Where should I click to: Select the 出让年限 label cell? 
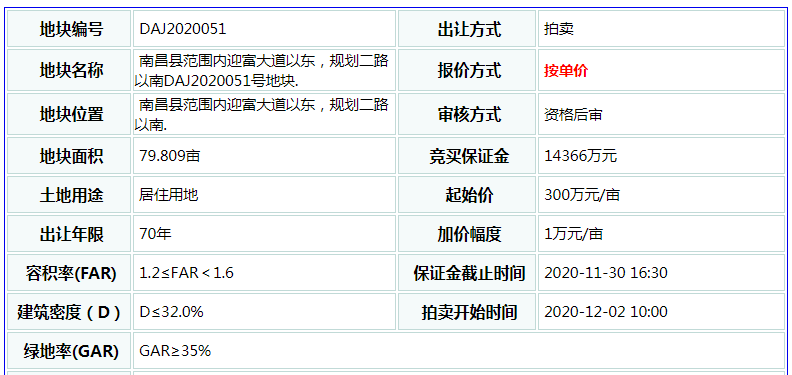point(69,233)
